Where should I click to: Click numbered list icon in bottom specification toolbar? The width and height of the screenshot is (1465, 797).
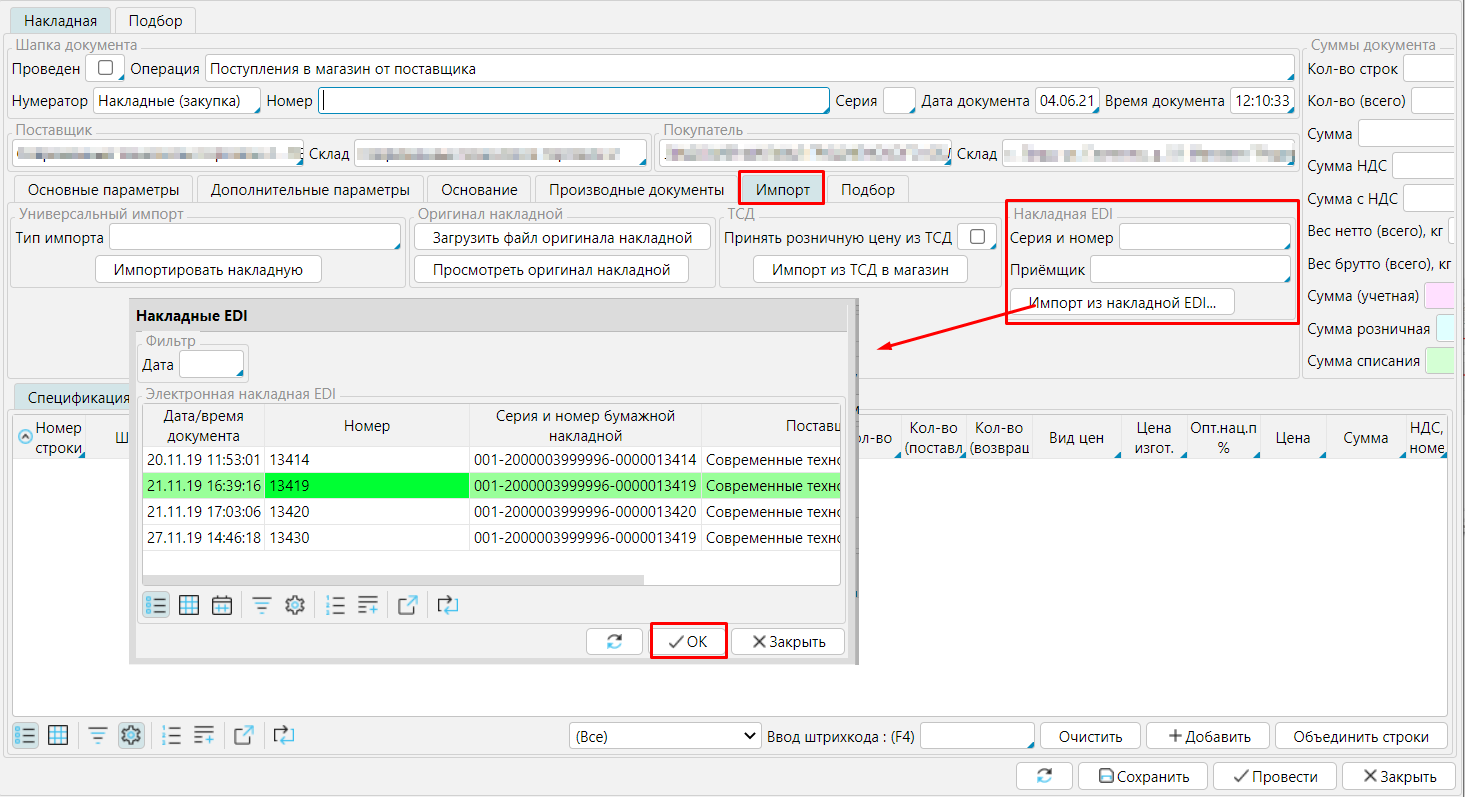tap(171, 736)
